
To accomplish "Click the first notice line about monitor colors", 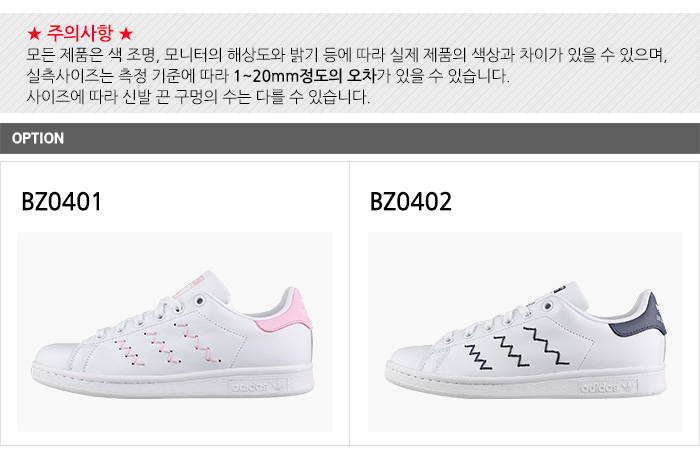I will pos(346,55).
